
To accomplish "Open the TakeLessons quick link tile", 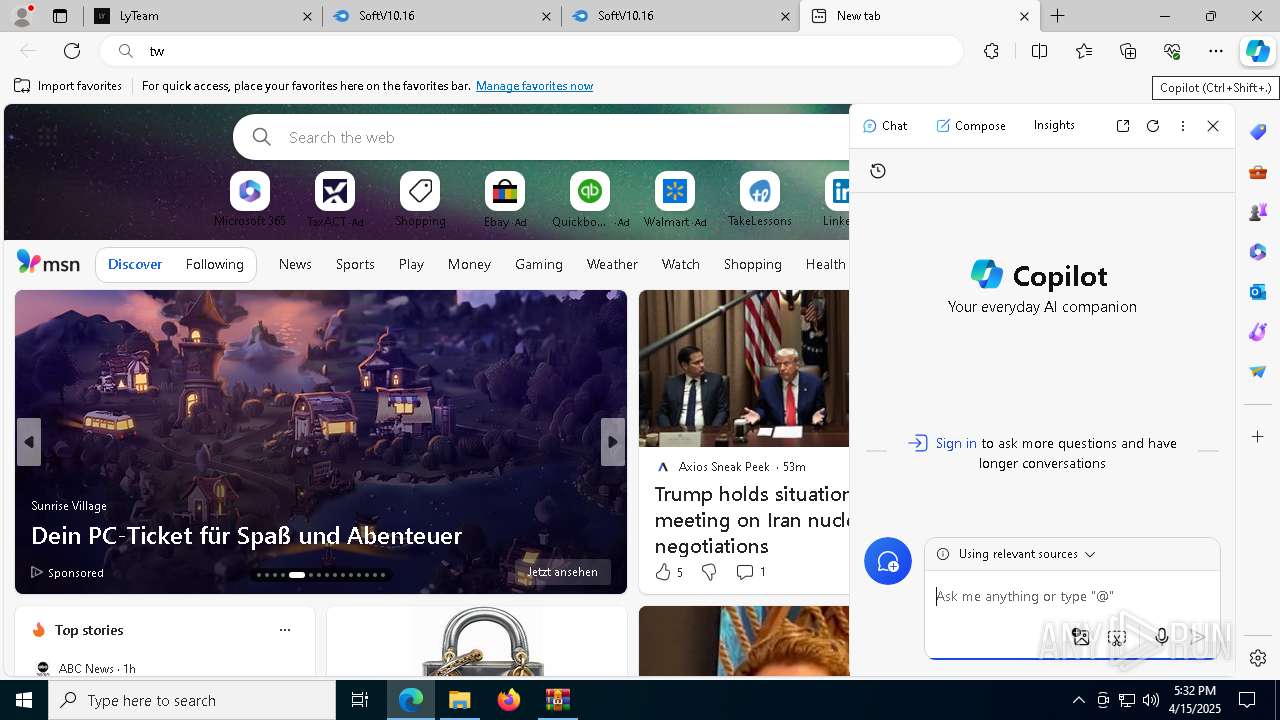I will tap(760, 199).
